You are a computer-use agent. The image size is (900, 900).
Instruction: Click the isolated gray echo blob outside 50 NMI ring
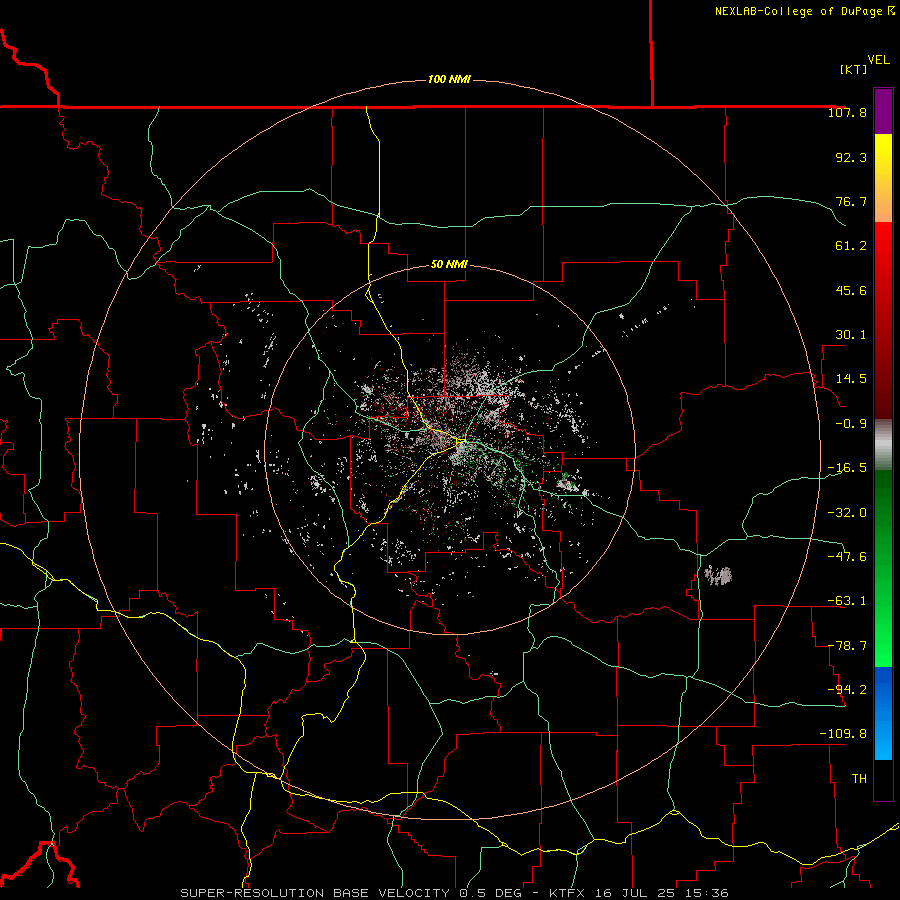point(718,575)
